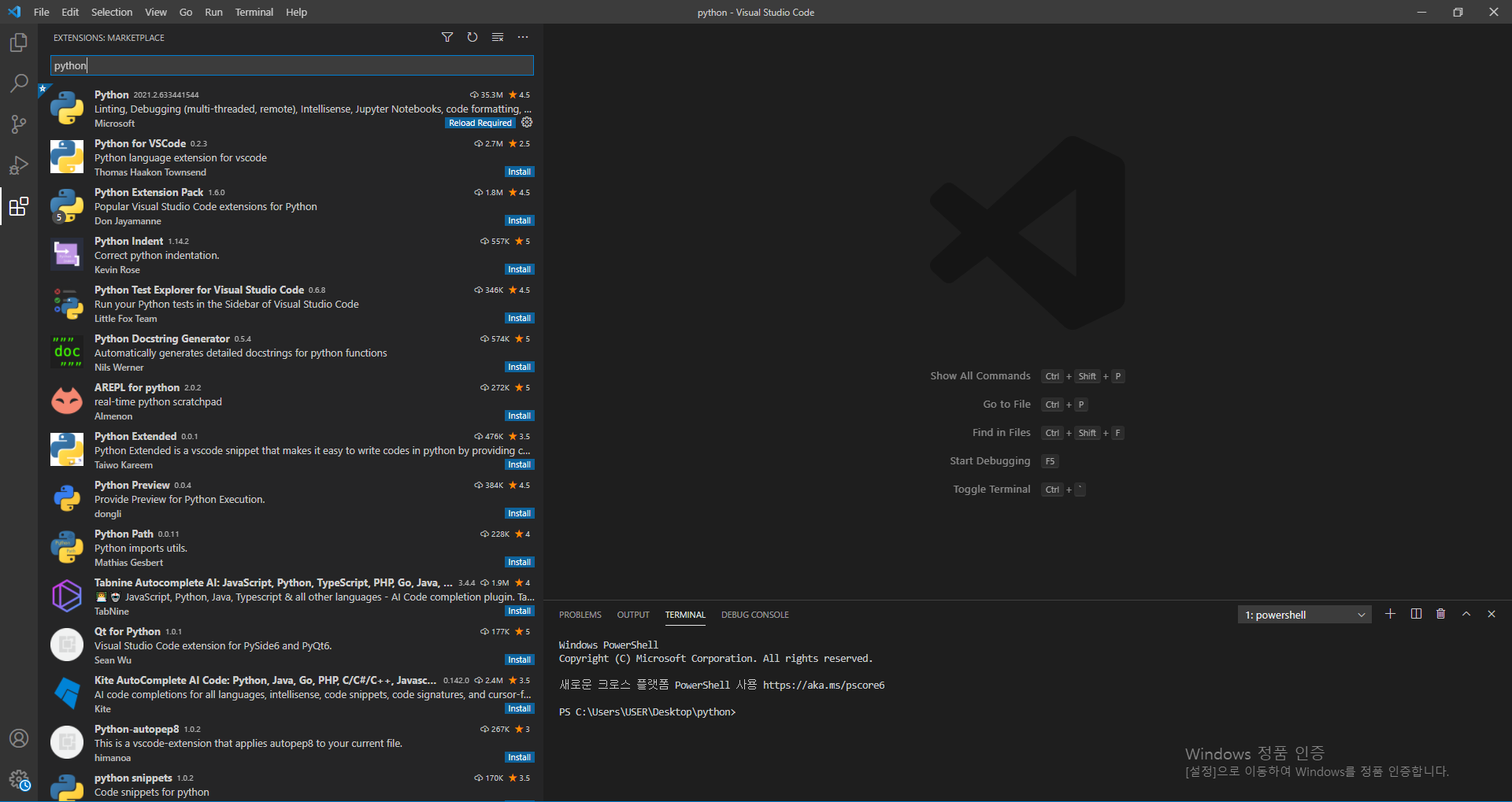Click the Python Preview extension title
Viewport: 1512px width, 802px height.
point(132,485)
